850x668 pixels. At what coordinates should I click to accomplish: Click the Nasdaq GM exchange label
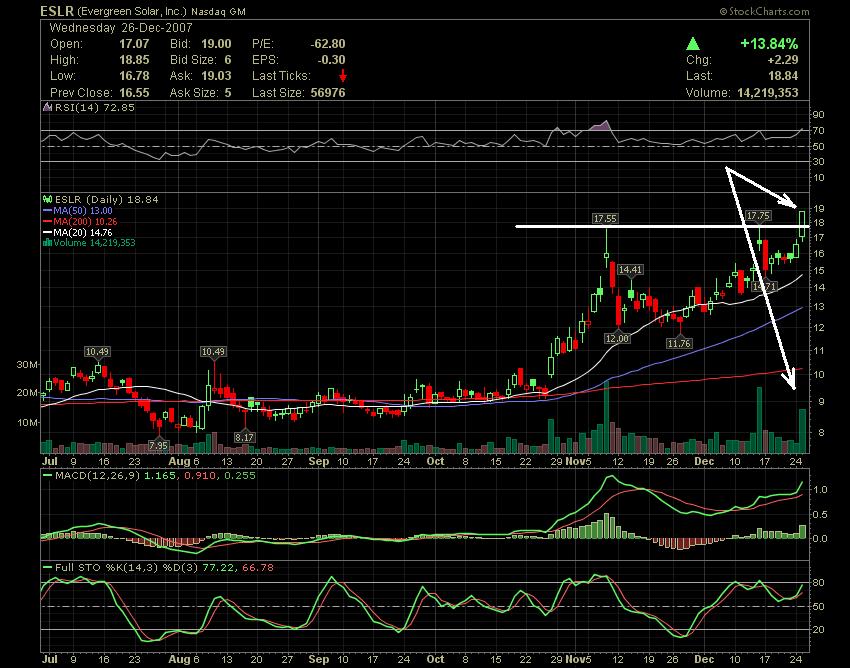pyautogui.click(x=218, y=11)
